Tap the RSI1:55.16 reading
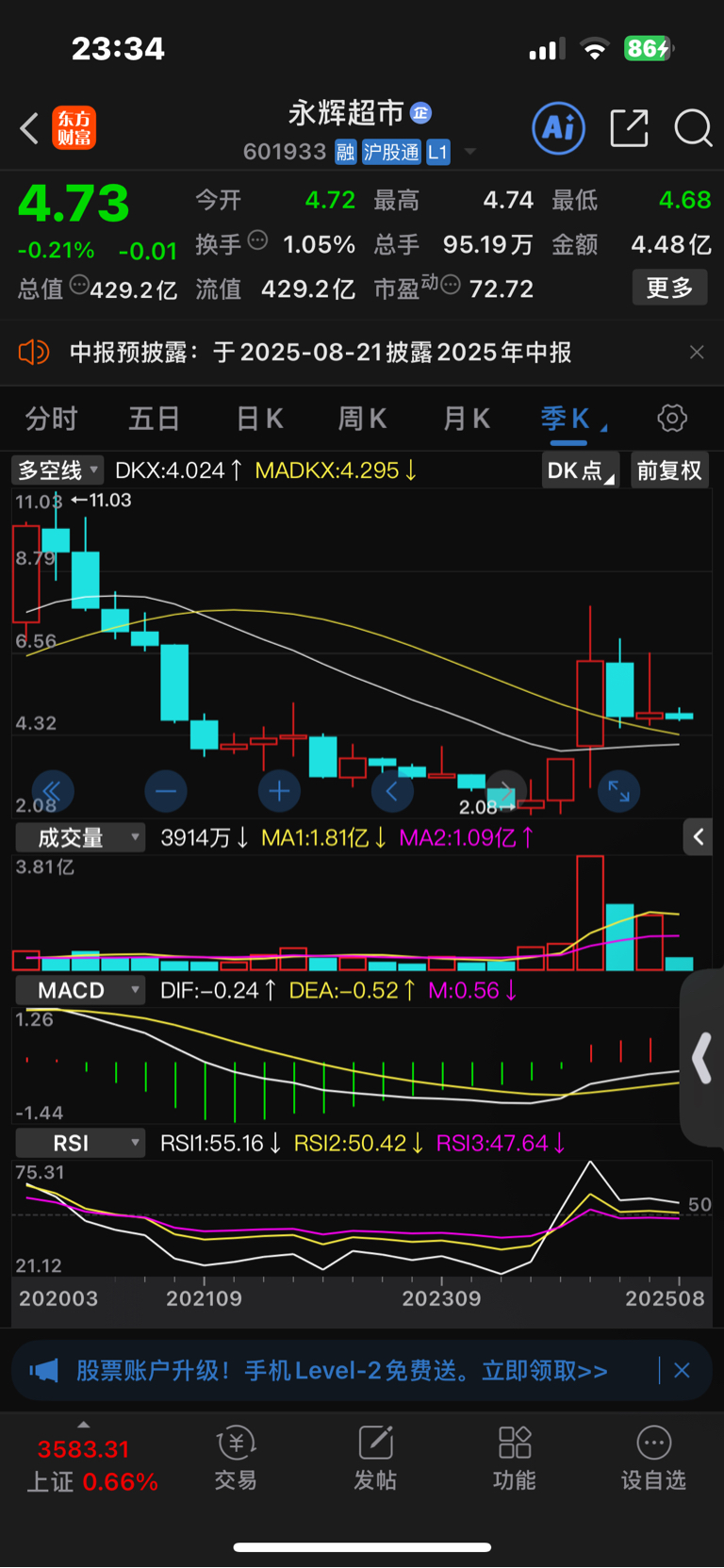This screenshot has width=724, height=1568. coord(221,1143)
